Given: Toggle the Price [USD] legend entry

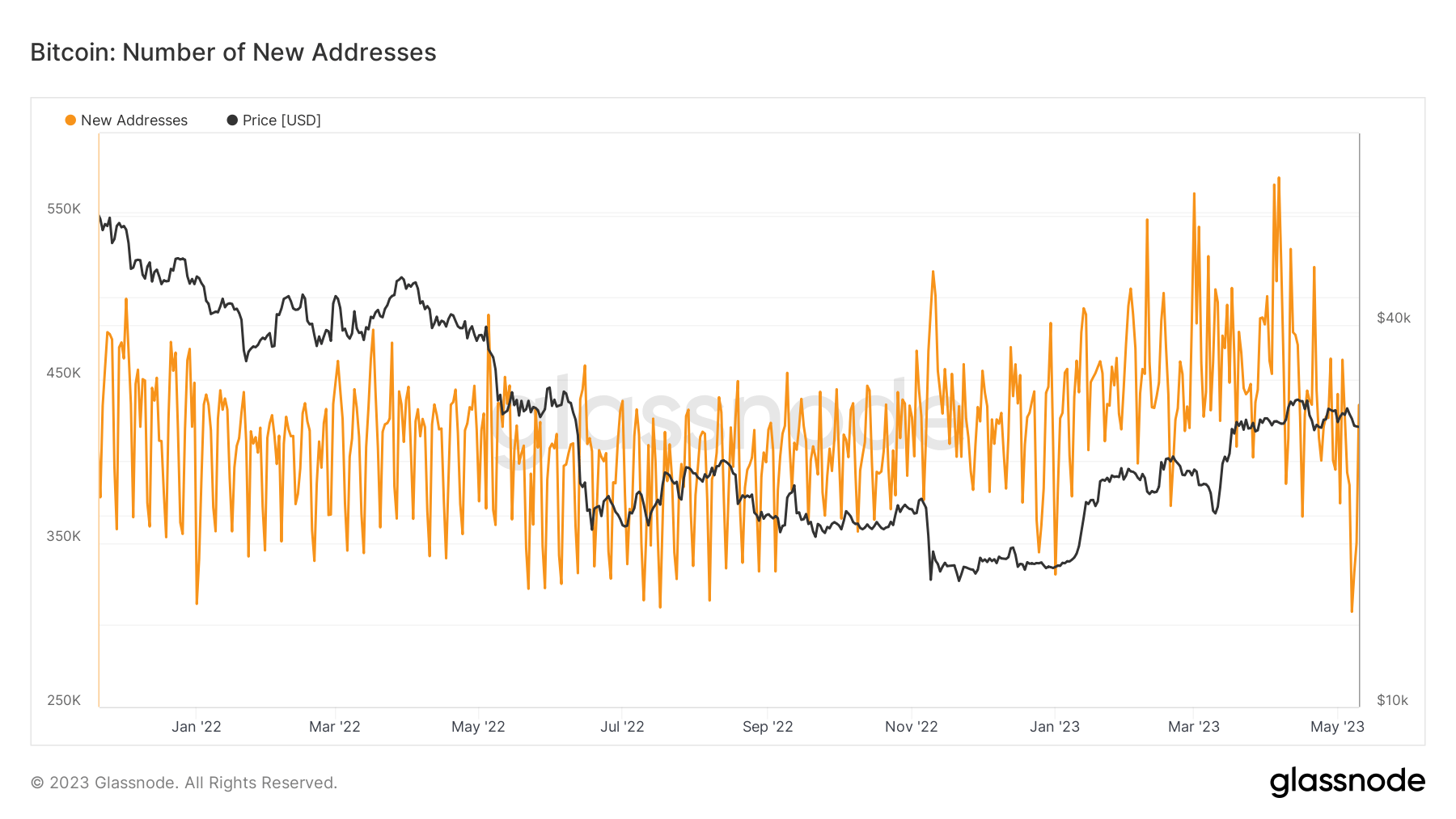Looking at the screenshot, I should click(x=273, y=120).
